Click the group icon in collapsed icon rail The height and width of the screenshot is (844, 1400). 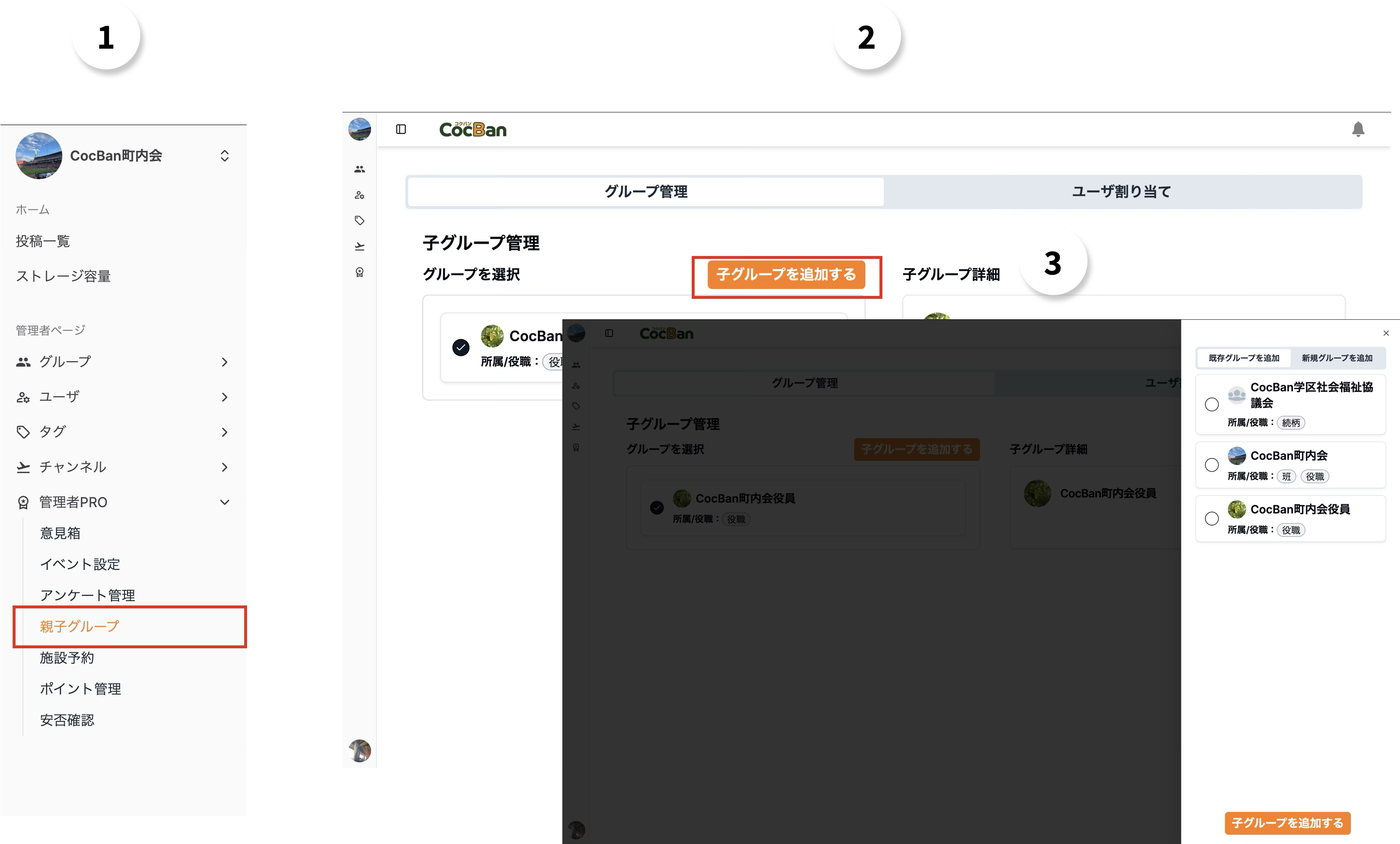(x=359, y=169)
